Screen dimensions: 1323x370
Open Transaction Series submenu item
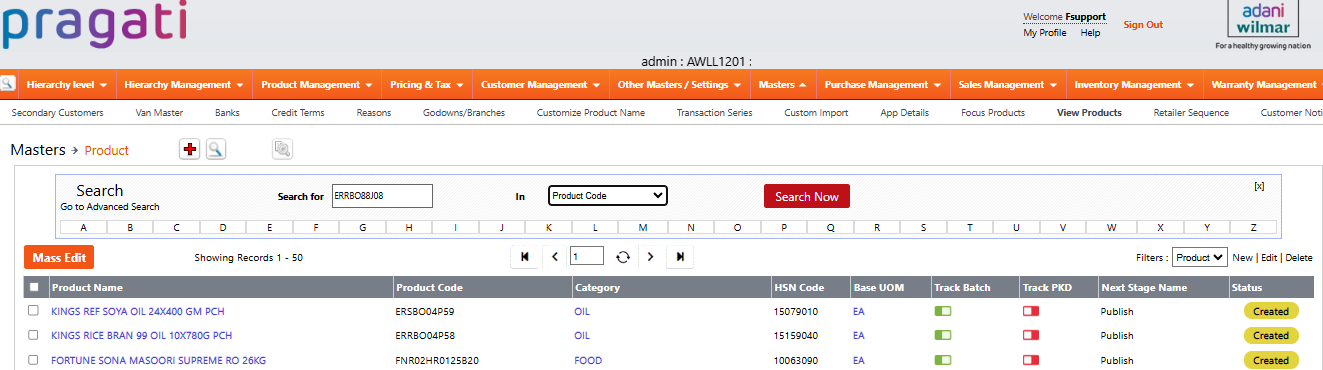714,113
